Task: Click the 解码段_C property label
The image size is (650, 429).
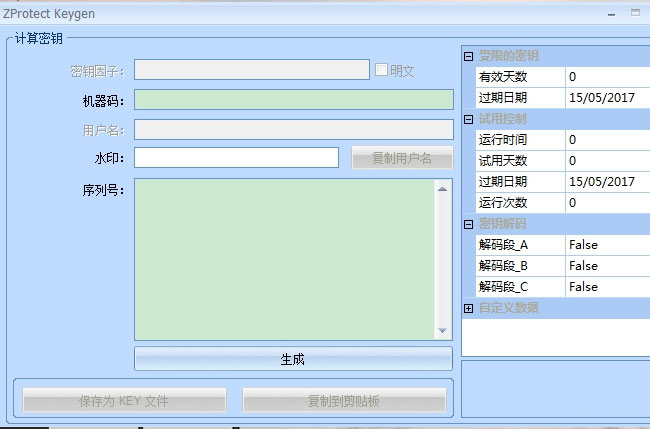Action: tap(503, 287)
